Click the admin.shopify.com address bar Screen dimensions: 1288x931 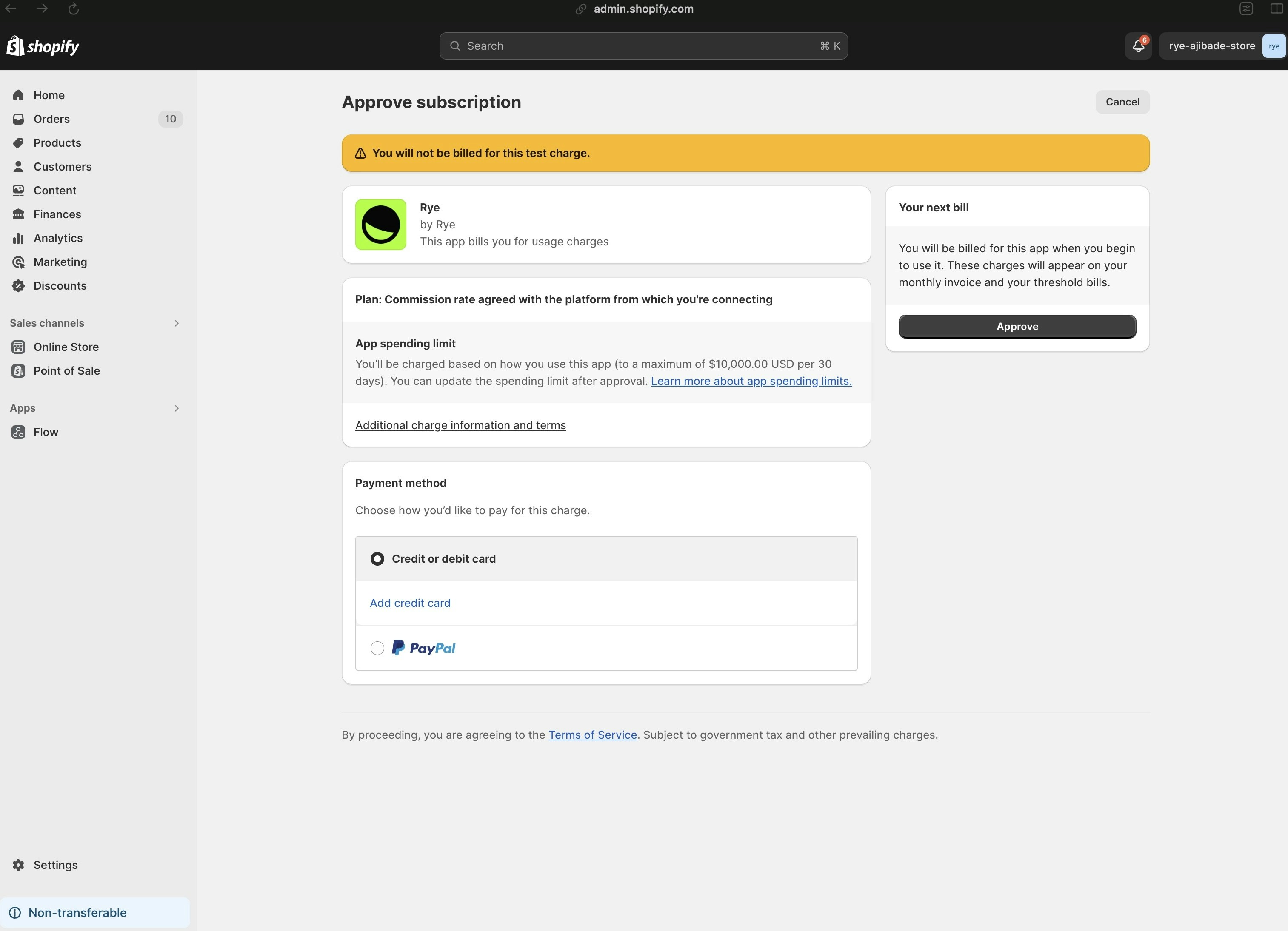643,9
